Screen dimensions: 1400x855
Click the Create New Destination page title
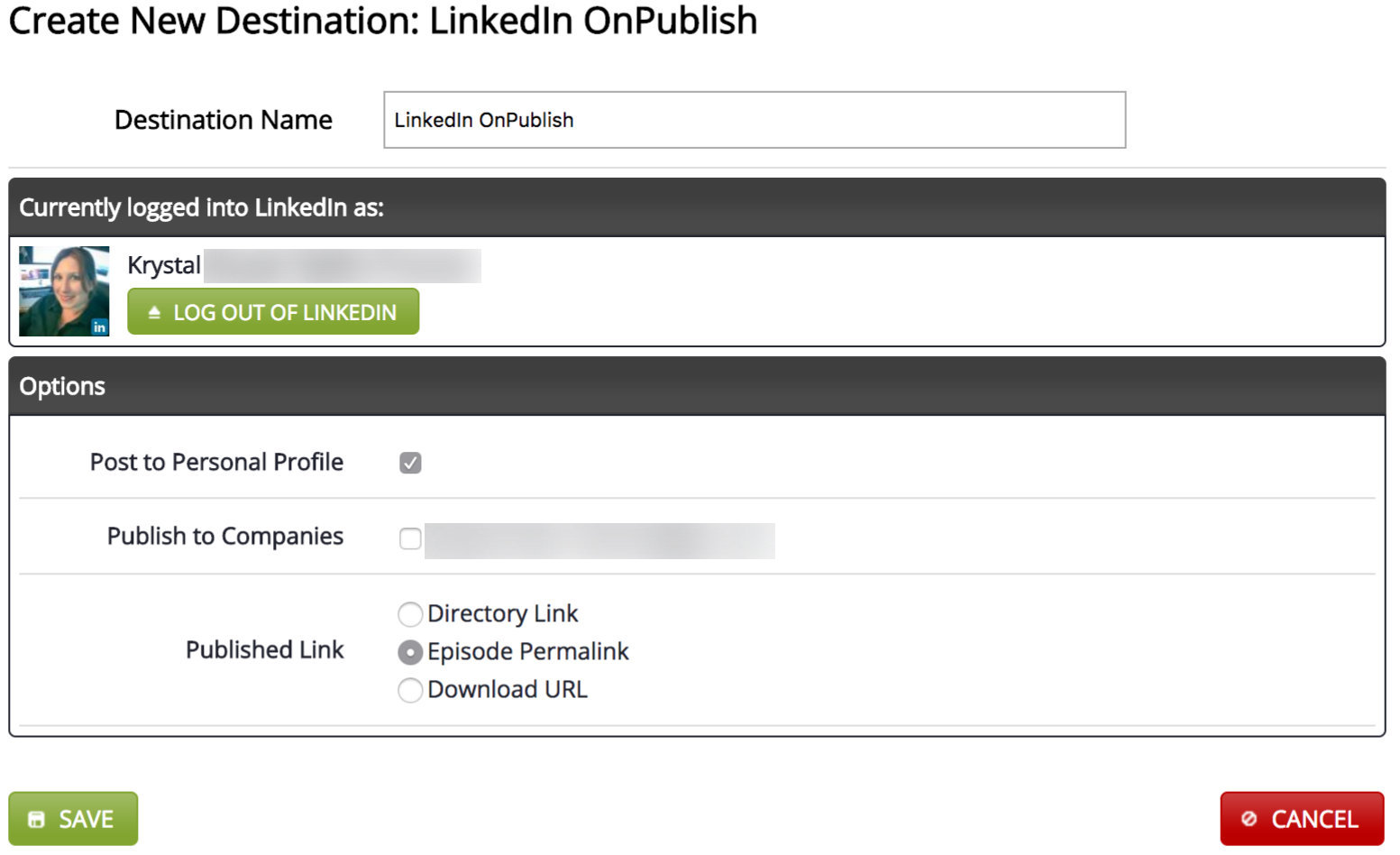click(x=383, y=21)
